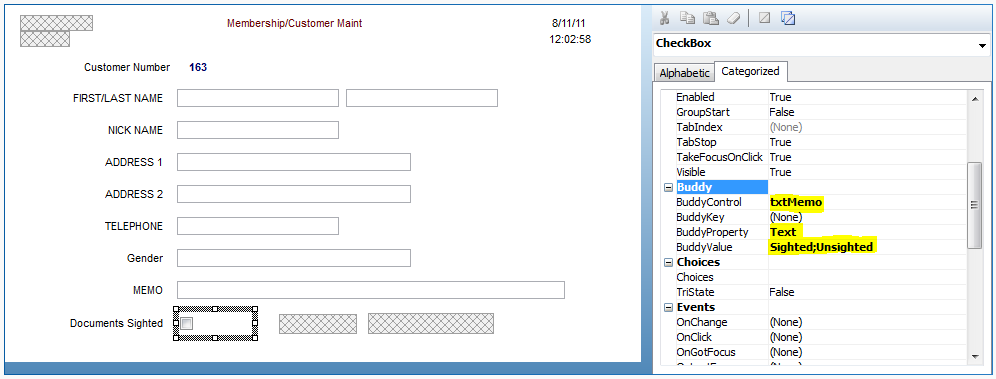Click the TakeFocusOnClick True value
996x379 pixels.
[x=780, y=157]
